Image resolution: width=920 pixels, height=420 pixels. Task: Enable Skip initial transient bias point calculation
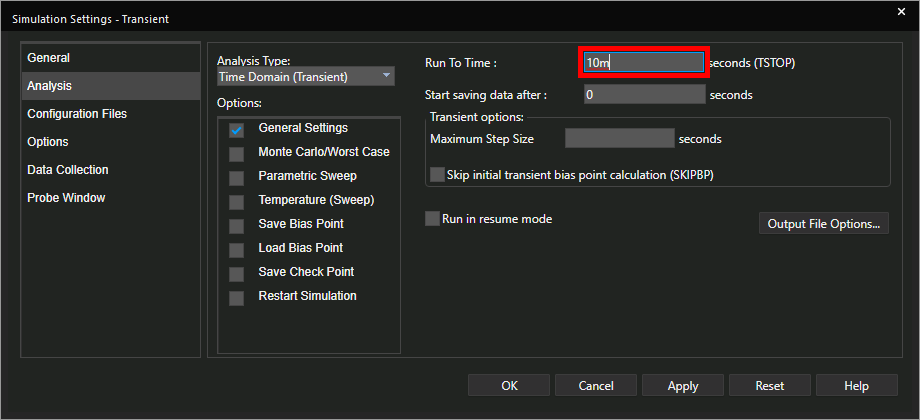point(438,175)
